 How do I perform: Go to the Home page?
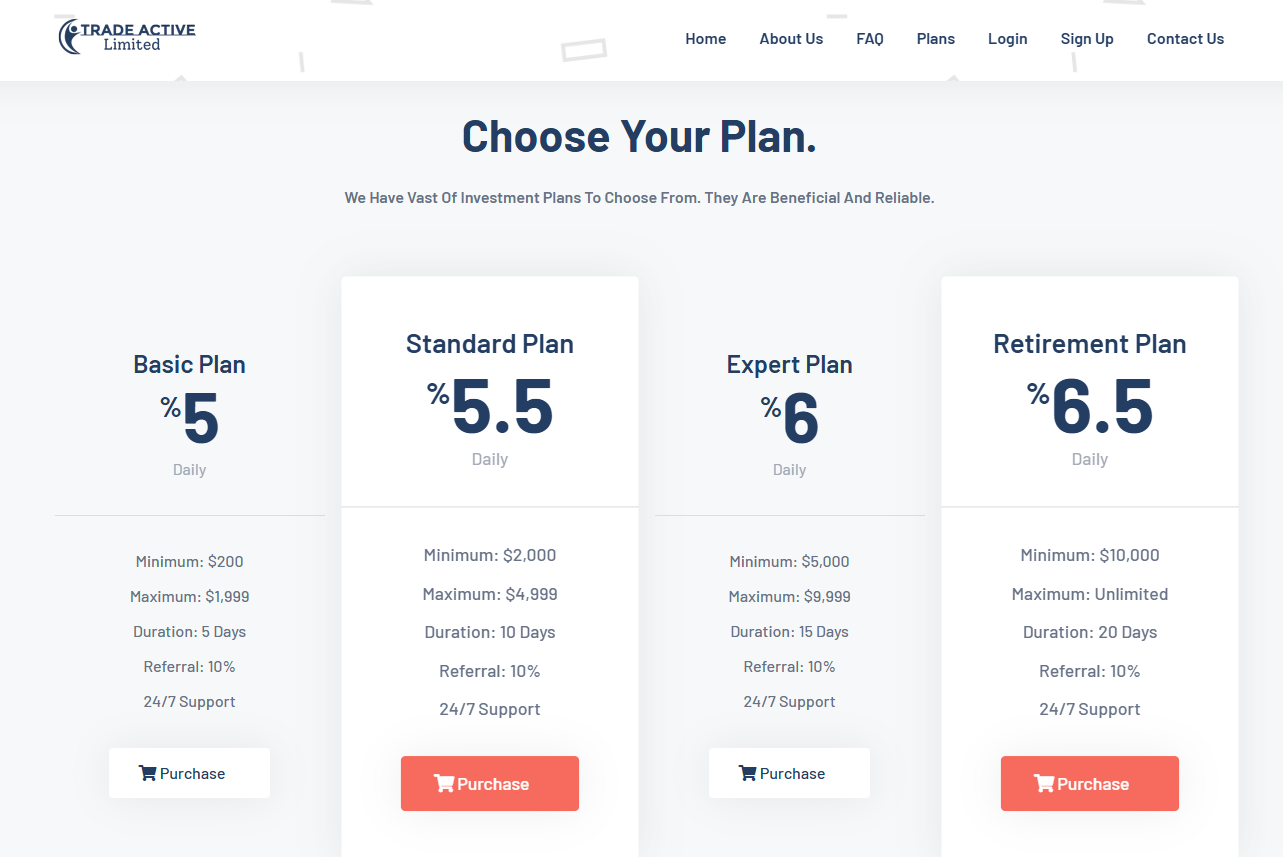tap(705, 39)
